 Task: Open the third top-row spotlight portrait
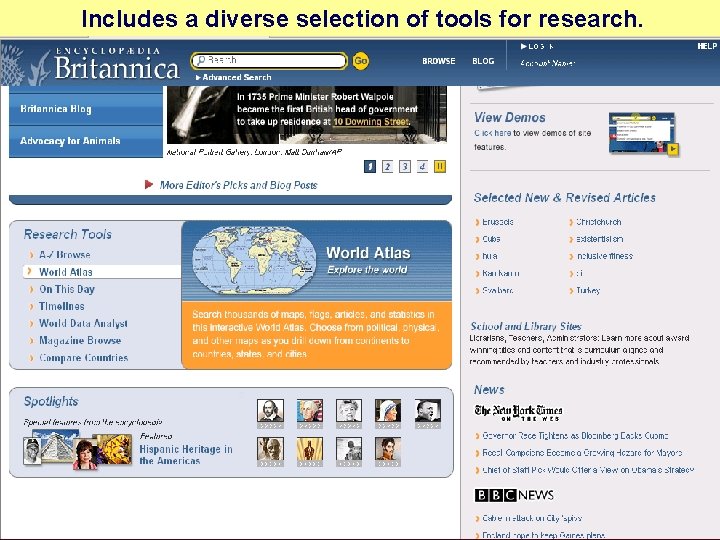(x=349, y=413)
